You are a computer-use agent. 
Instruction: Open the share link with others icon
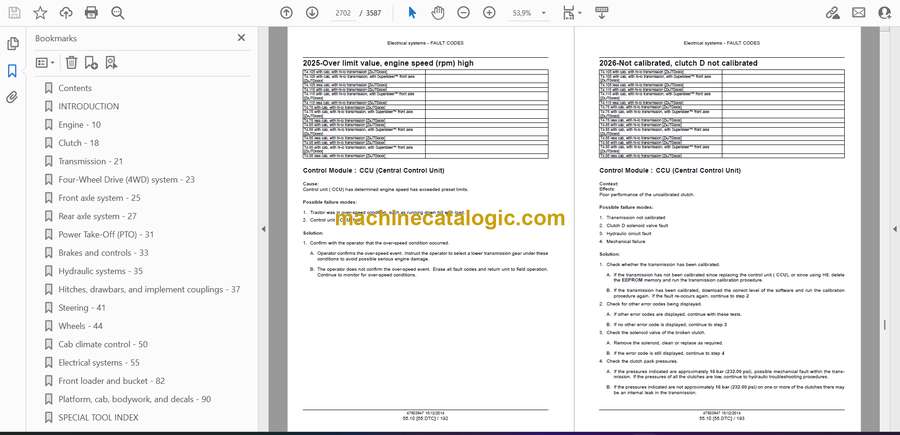click(833, 13)
